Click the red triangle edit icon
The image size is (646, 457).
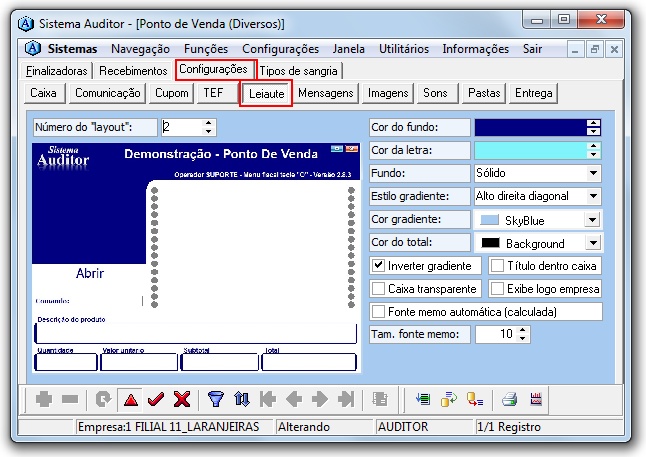[x=131, y=400]
